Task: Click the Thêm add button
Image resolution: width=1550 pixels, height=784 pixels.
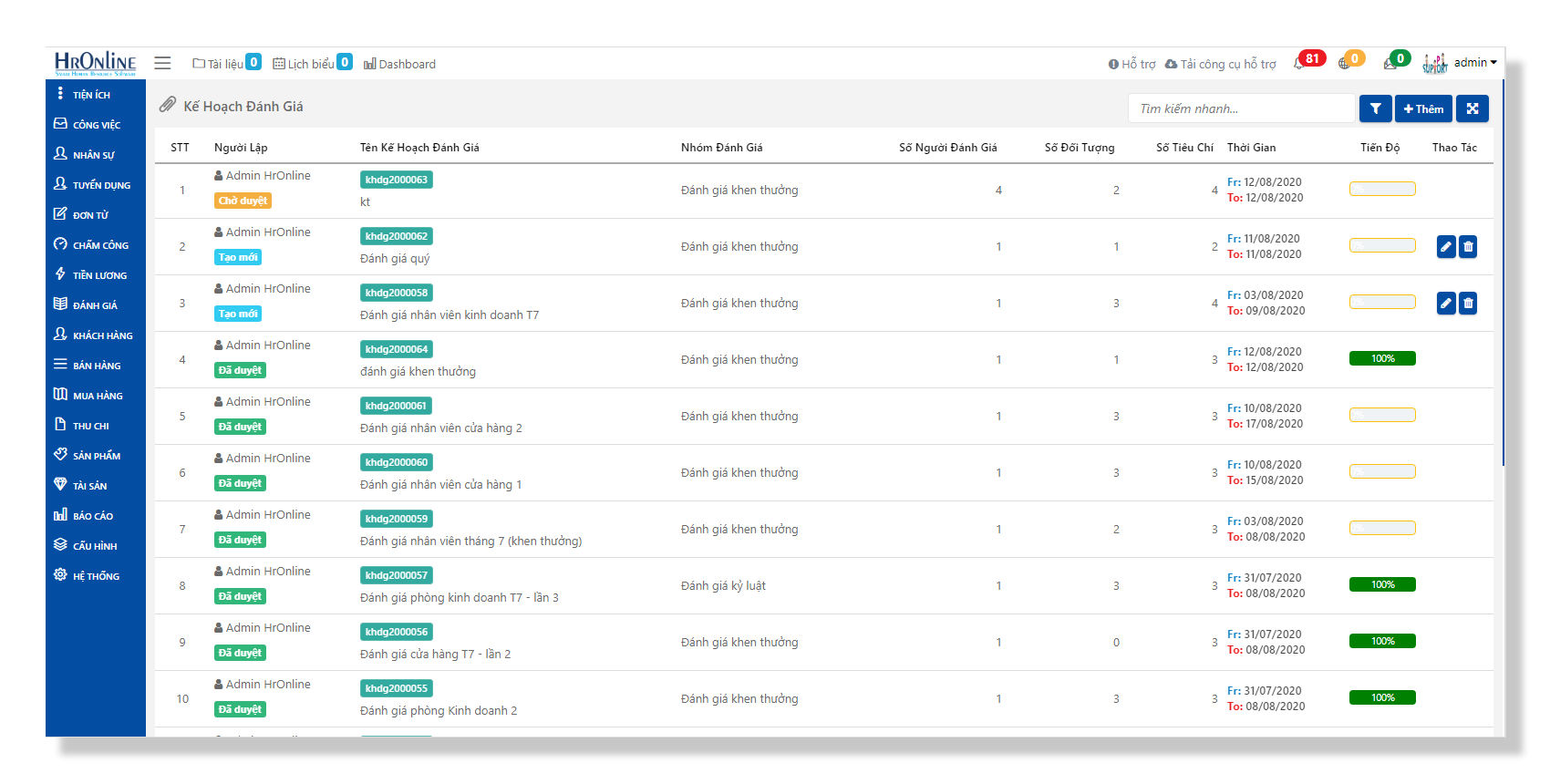Action: [x=1423, y=108]
